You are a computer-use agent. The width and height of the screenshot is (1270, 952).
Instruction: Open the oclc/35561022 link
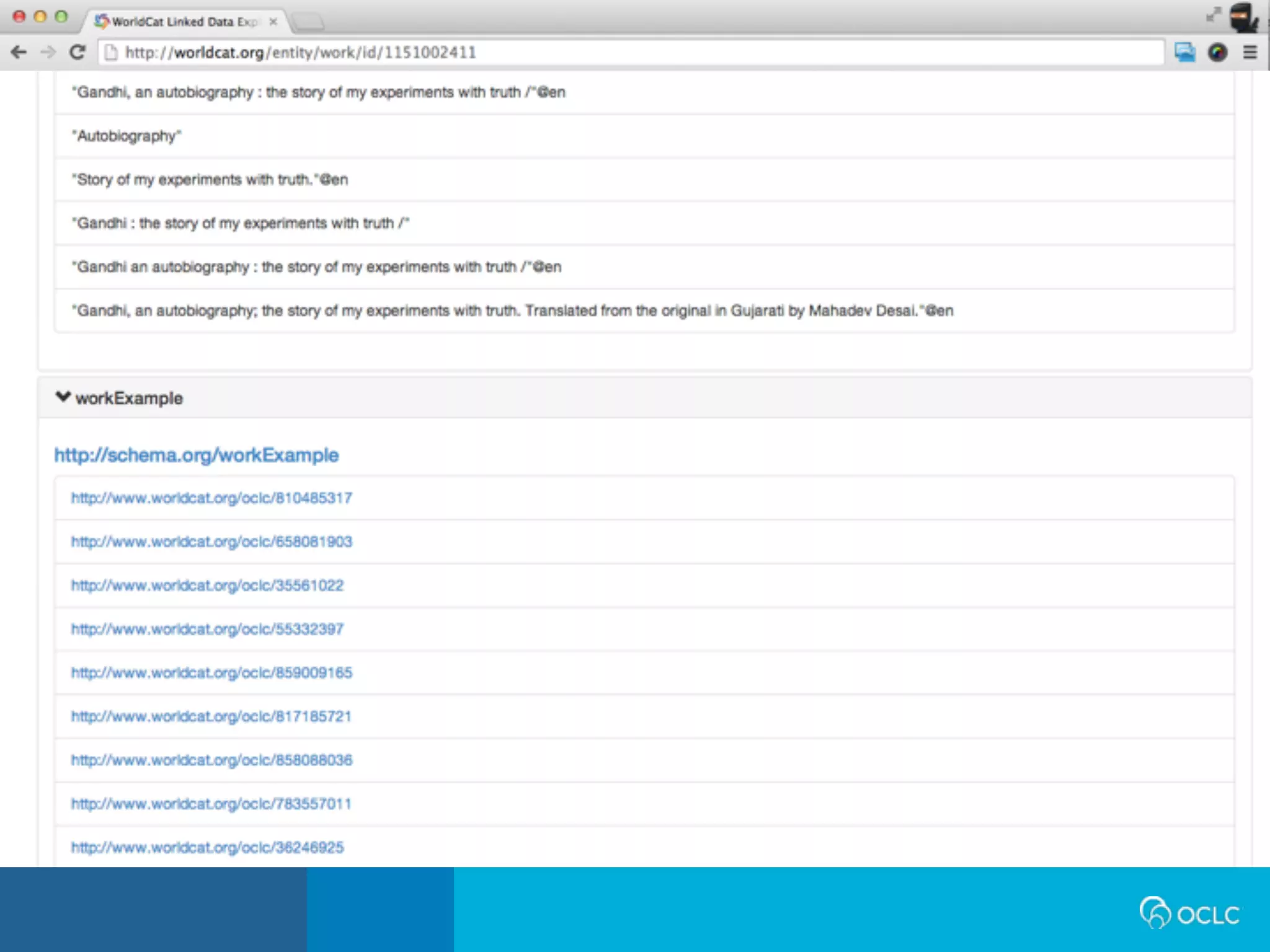coord(206,586)
